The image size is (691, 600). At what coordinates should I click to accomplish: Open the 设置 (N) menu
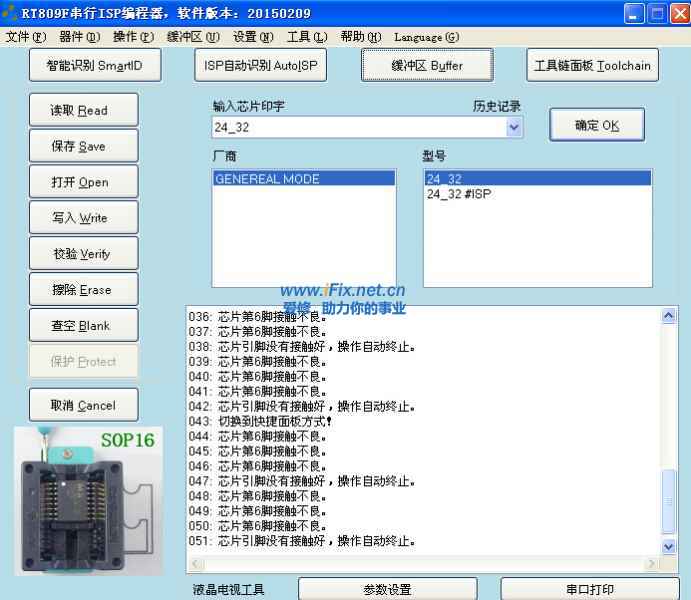pyautogui.click(x=253, y=37)
